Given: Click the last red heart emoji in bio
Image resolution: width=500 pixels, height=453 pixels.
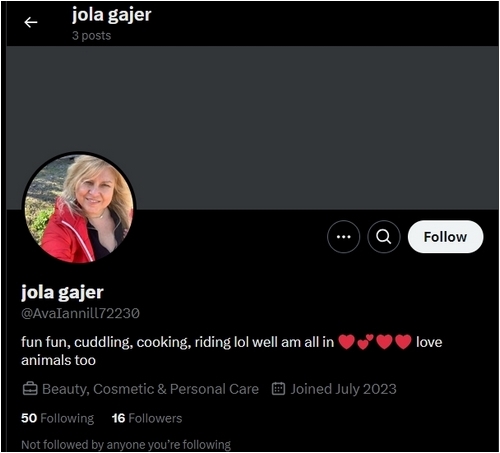Looking at the screenshot, I should (403, 342).
